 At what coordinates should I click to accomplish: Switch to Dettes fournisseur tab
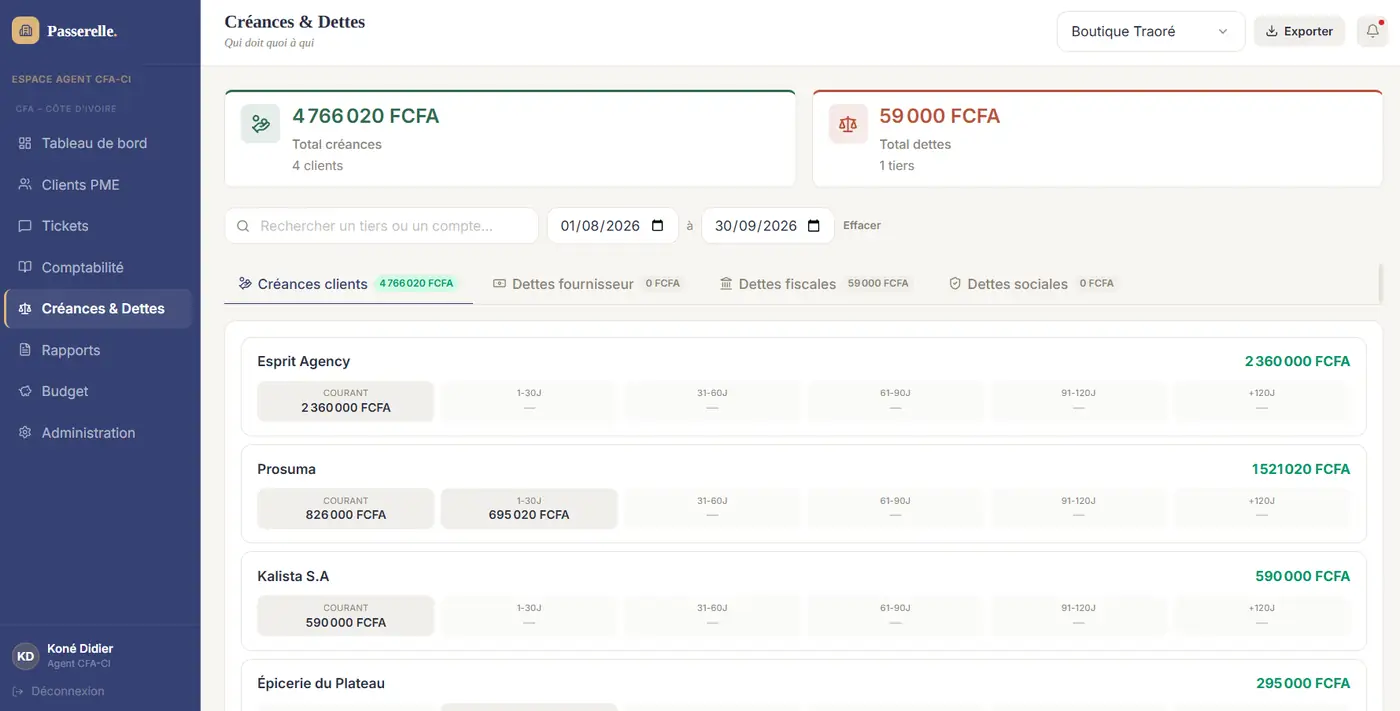(587, 284)
